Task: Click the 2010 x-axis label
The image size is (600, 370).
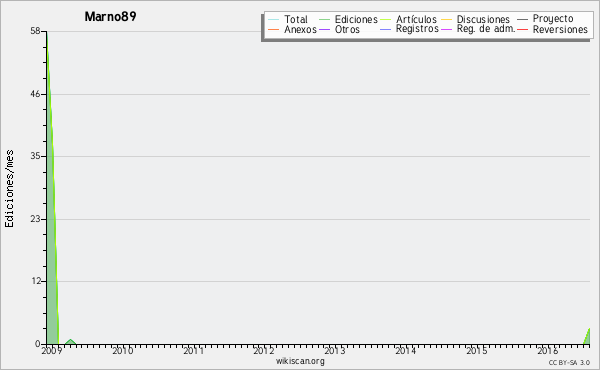Action: 122,350
